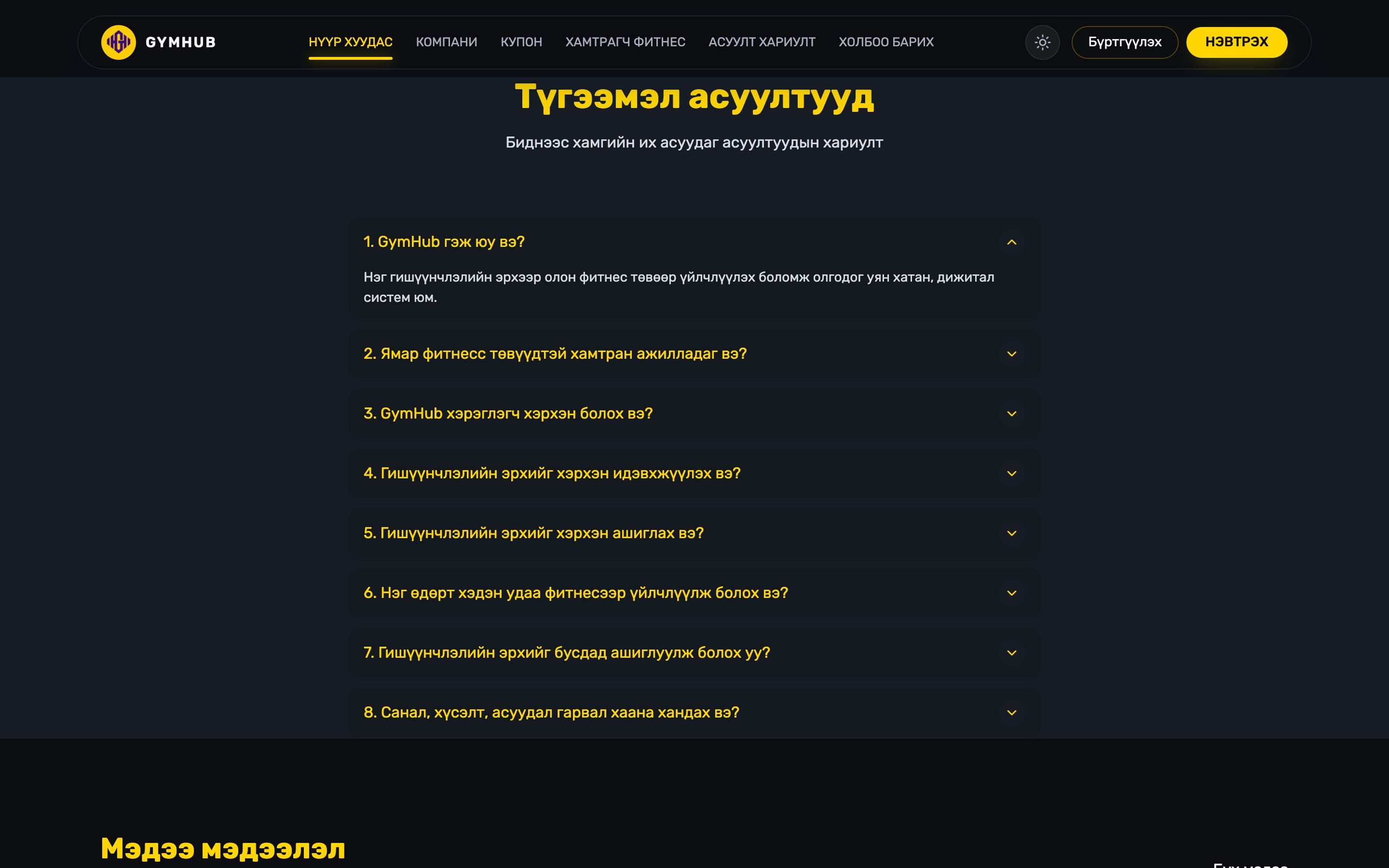Click the subtitle 'Биднээс хамгийн их асуудаг асуултуудын хариулт'
This screenshot has width=1389, height=868.
pos(694,142)
